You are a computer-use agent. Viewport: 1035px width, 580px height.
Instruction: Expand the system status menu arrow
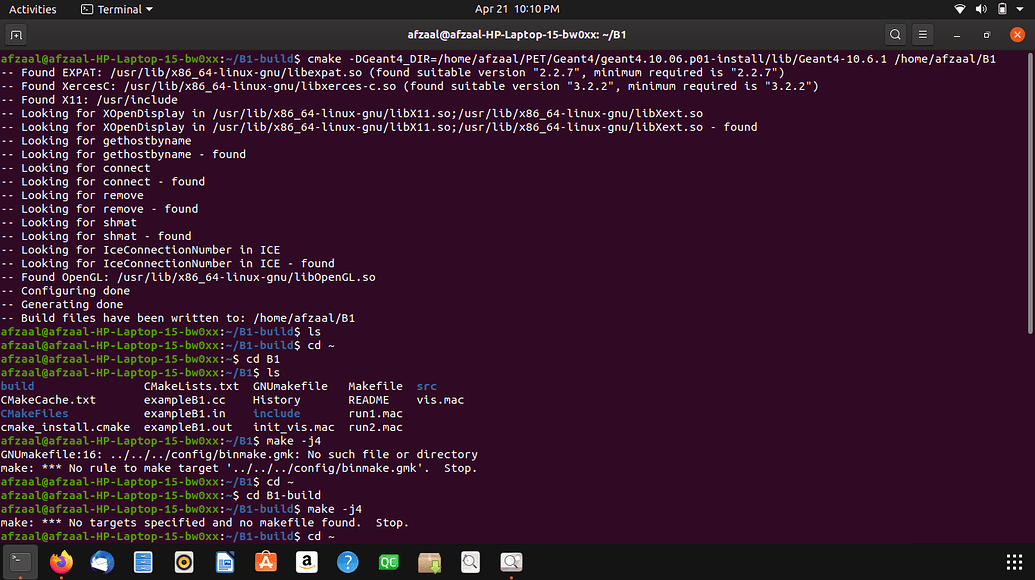pyautogui.click(x=1022, y=9)
